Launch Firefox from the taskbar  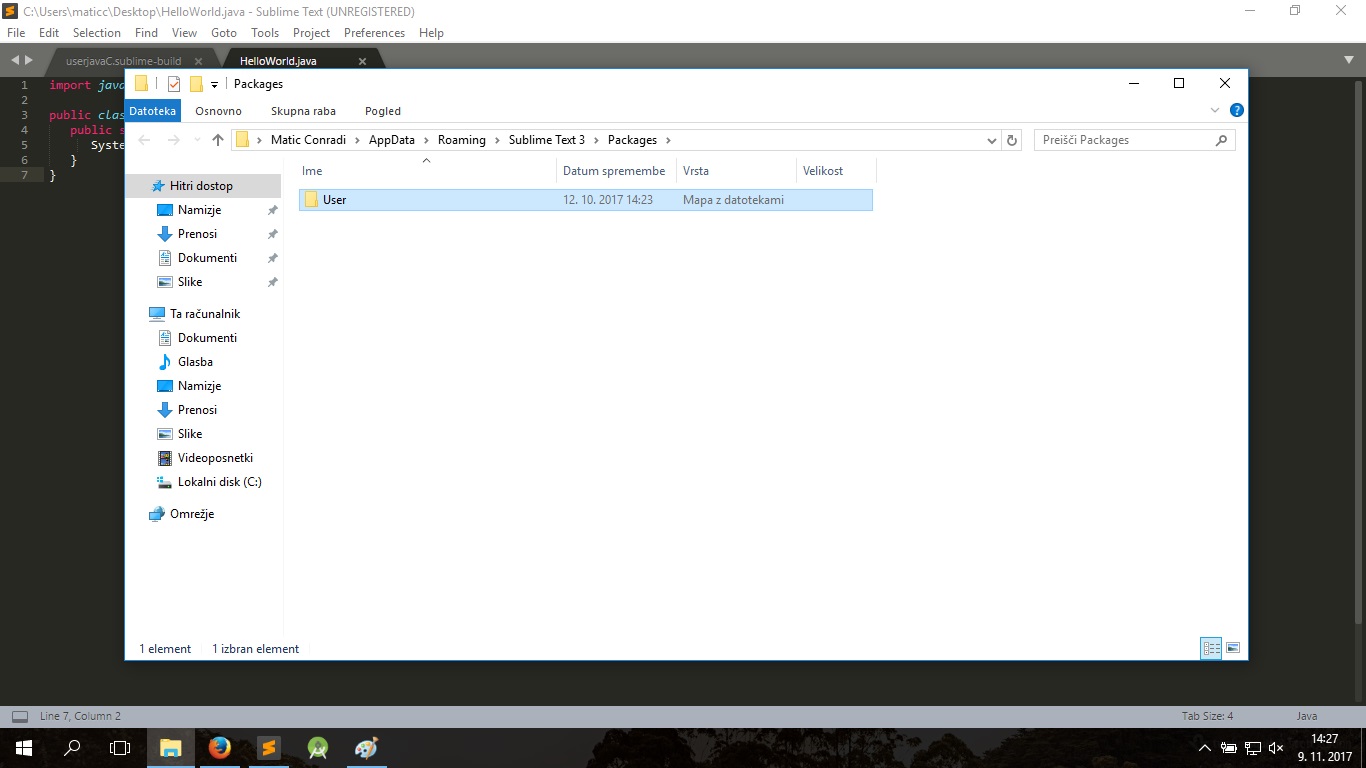pyautogui.click(x=220, y=747)
